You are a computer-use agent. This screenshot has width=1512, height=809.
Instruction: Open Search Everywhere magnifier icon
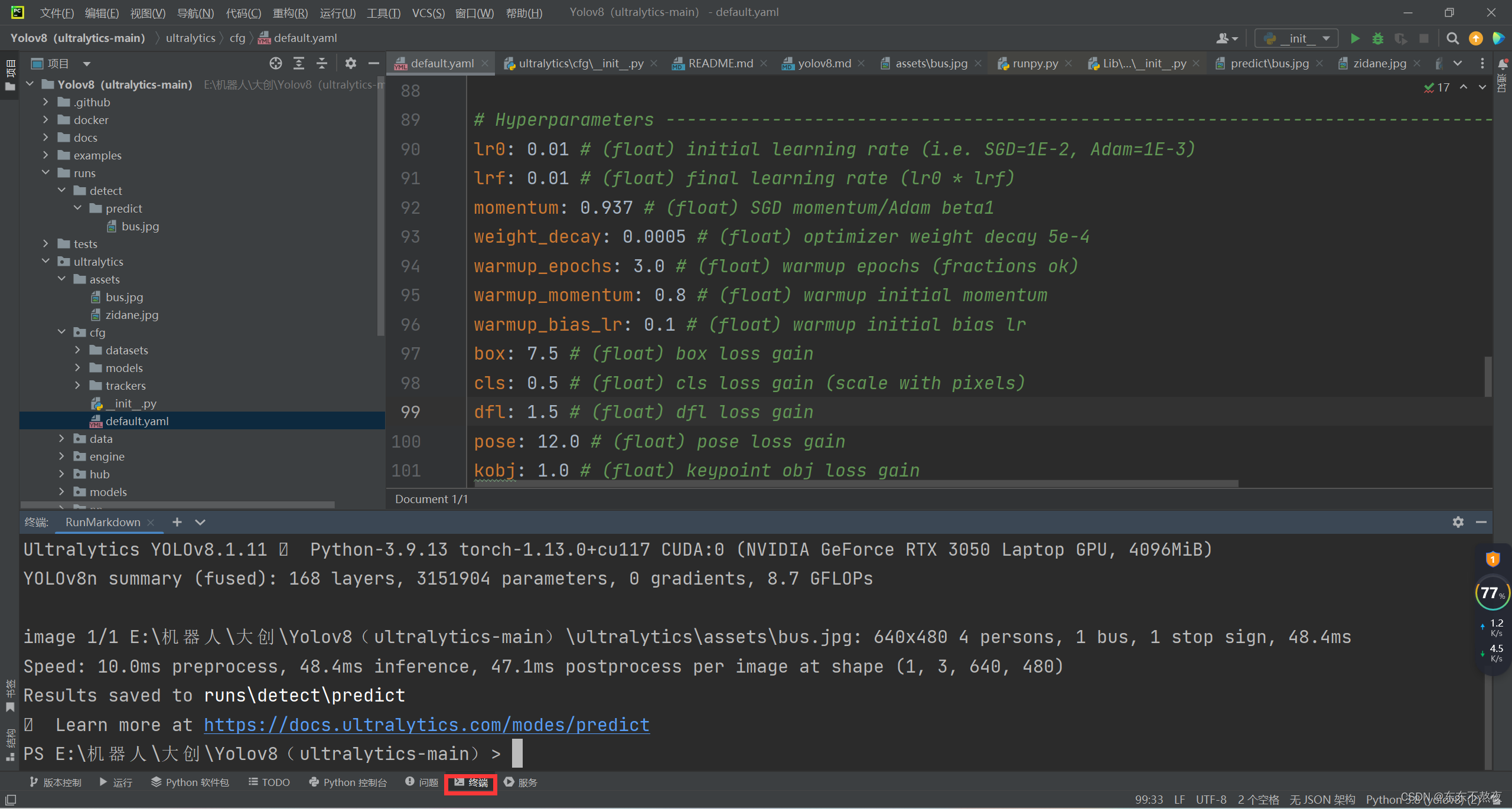click(x=1452, y=38)
